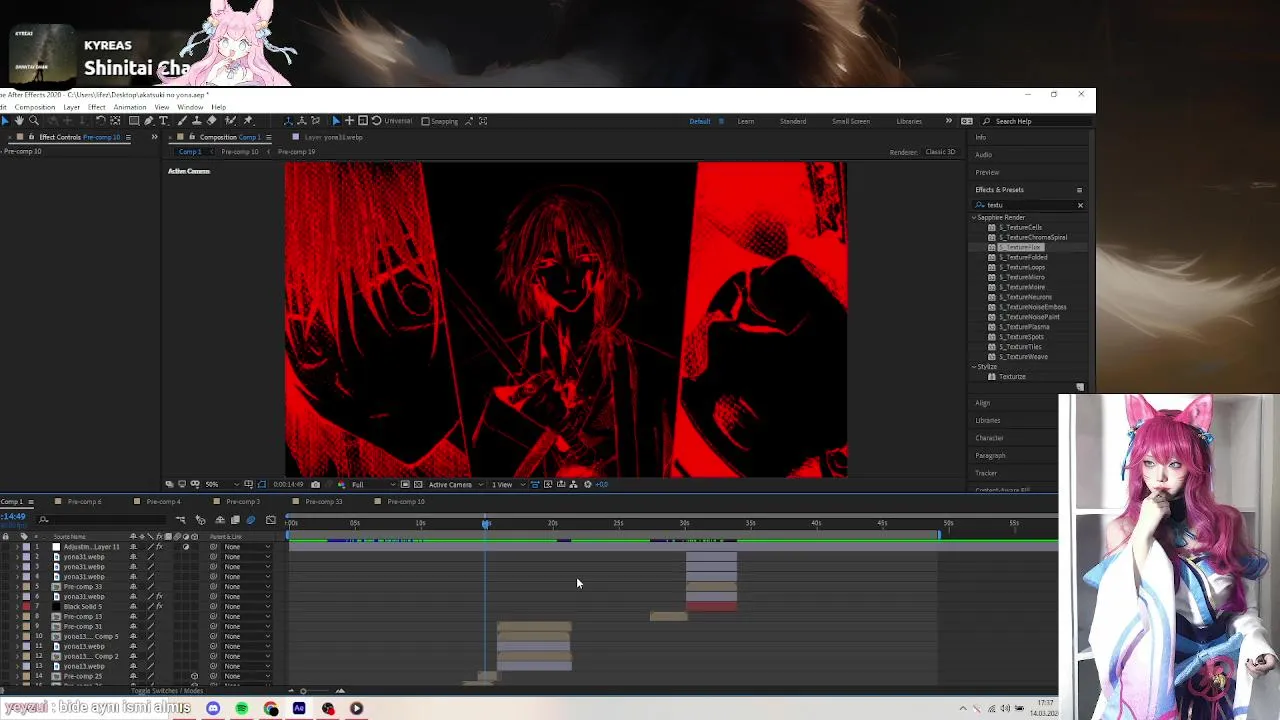The width and height of the screenshot is (1280, 720).
Task: Click the Draft 3D icon in timeline
Action: 200,520
